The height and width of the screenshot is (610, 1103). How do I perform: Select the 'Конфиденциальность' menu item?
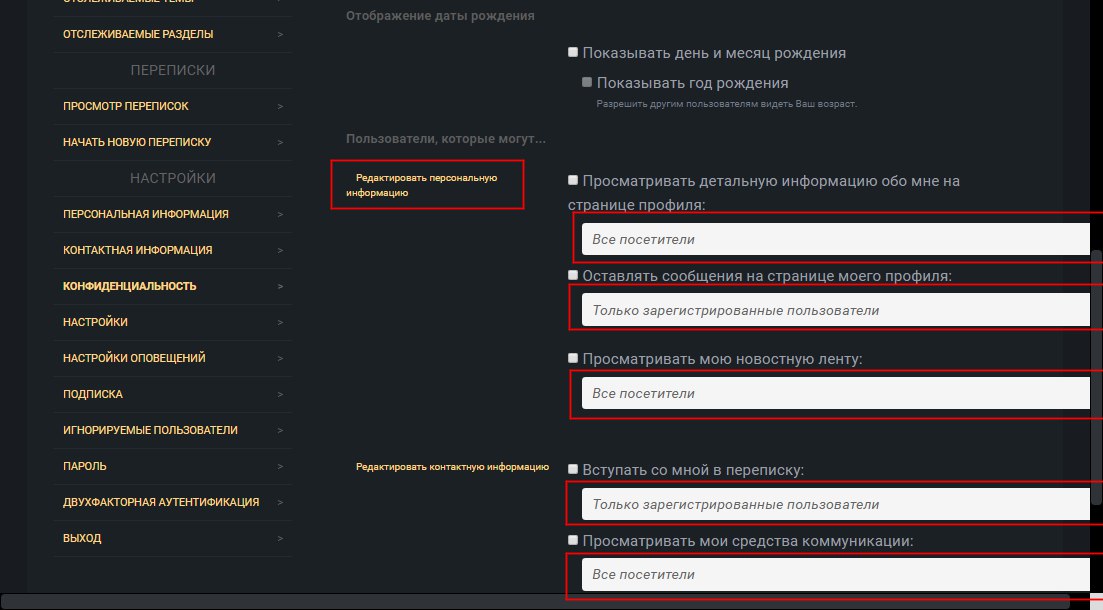coord(172,286)
